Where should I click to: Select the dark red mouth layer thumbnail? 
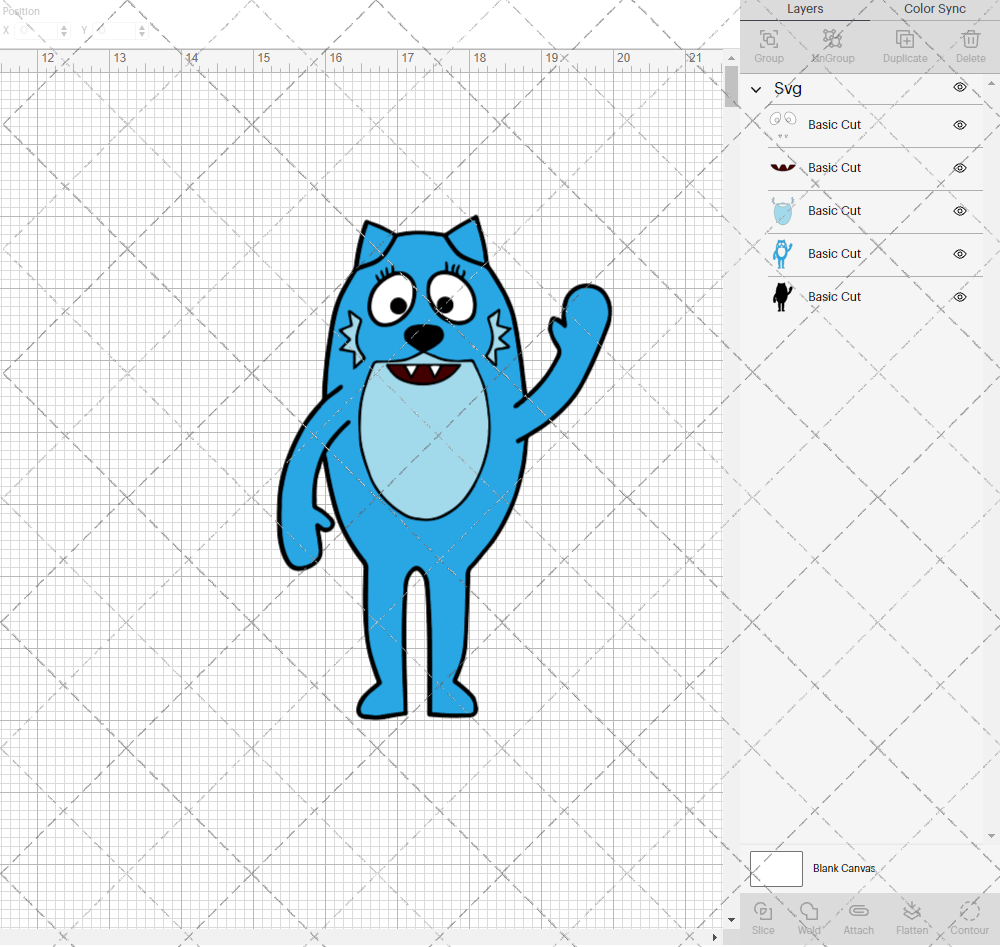click(783, 168)
